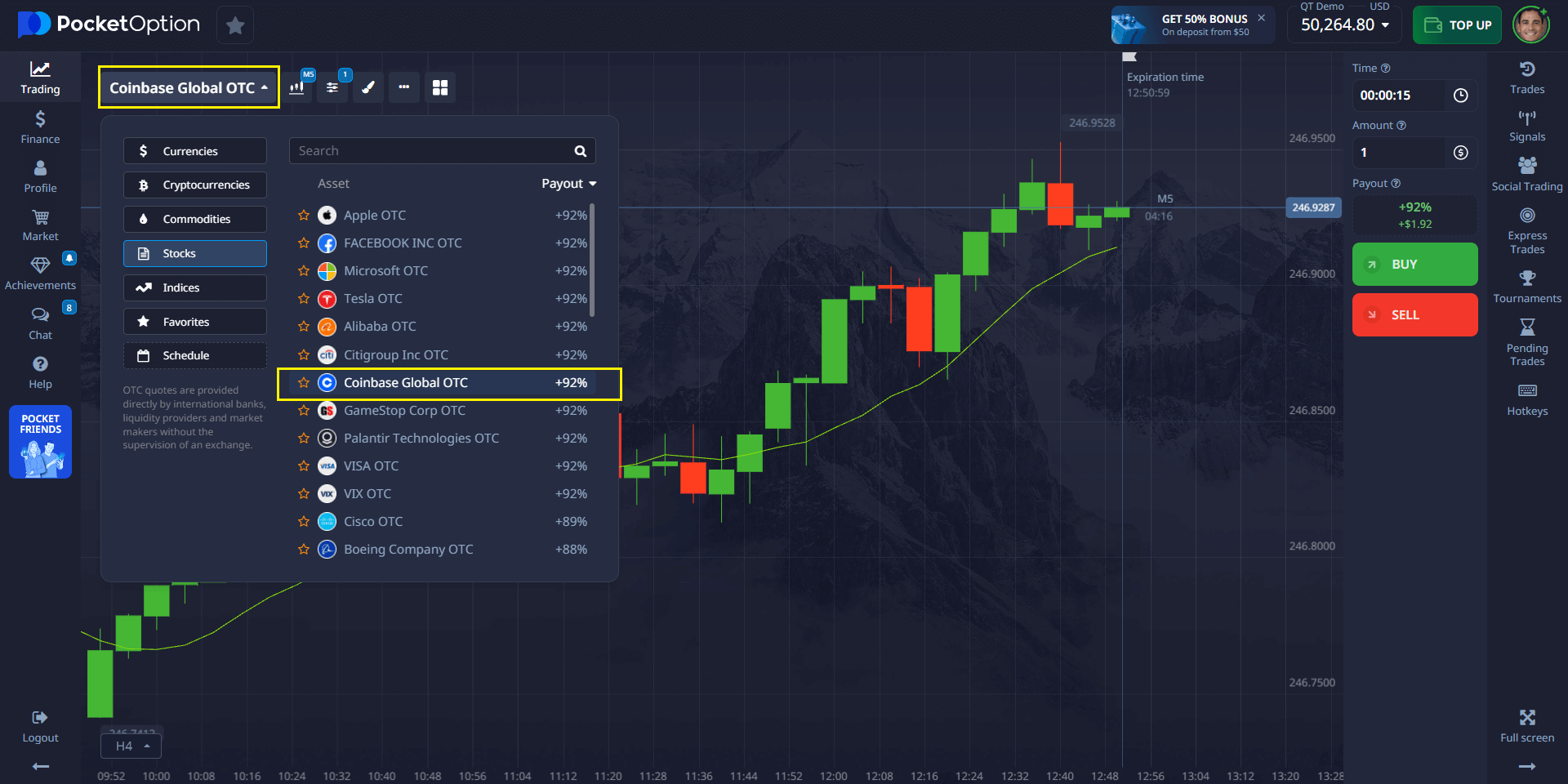Image resolution: width=1568 pixels, height=784 pixels.
Task: Open the account balance dropdown
Action: point(1344,24)
